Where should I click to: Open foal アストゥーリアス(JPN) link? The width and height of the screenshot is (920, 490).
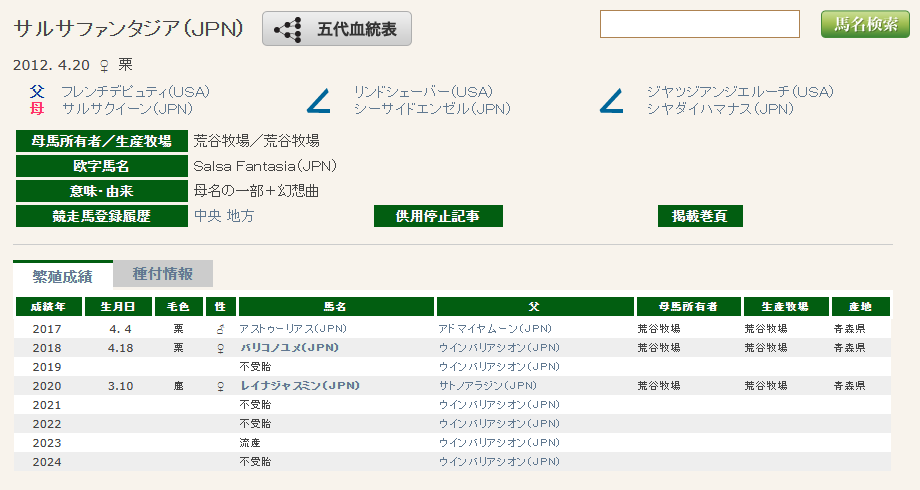pyautogui.click(x=292, y=329)
